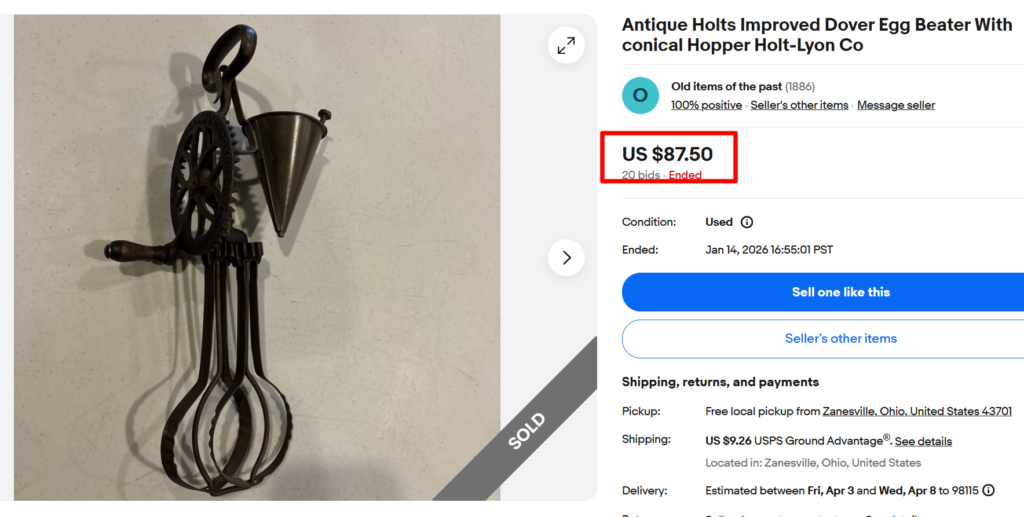This screenshot has height=517, width=1024.
Task: Click the seller's teal avatar icon
Action: 640,95
